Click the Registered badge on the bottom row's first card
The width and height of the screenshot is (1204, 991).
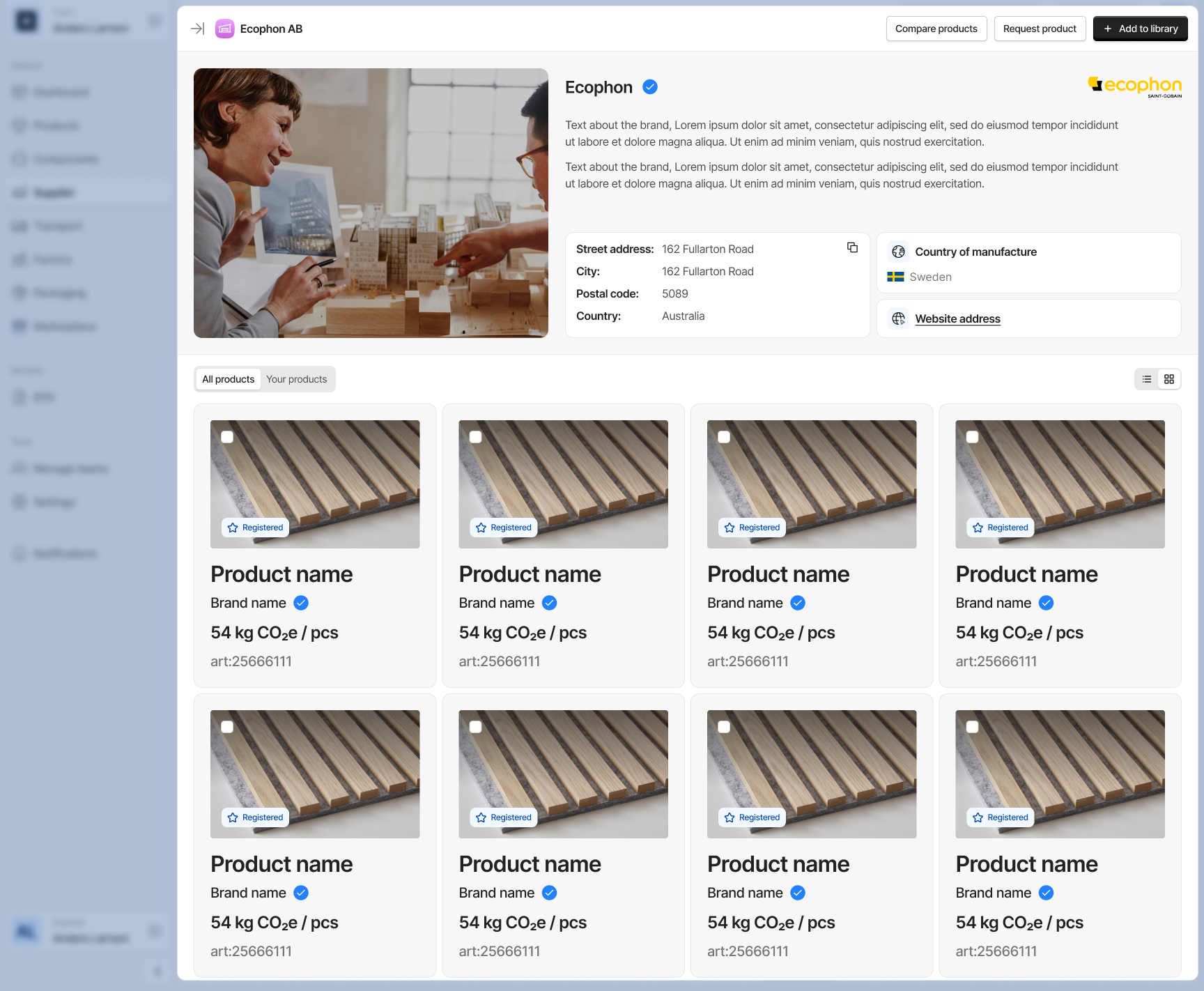(255, 817)
